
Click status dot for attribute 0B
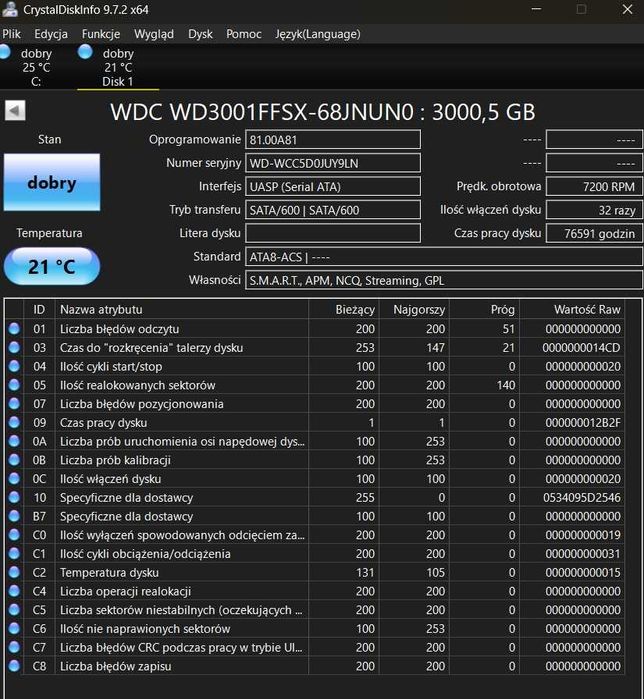click(x=14, y=460)
